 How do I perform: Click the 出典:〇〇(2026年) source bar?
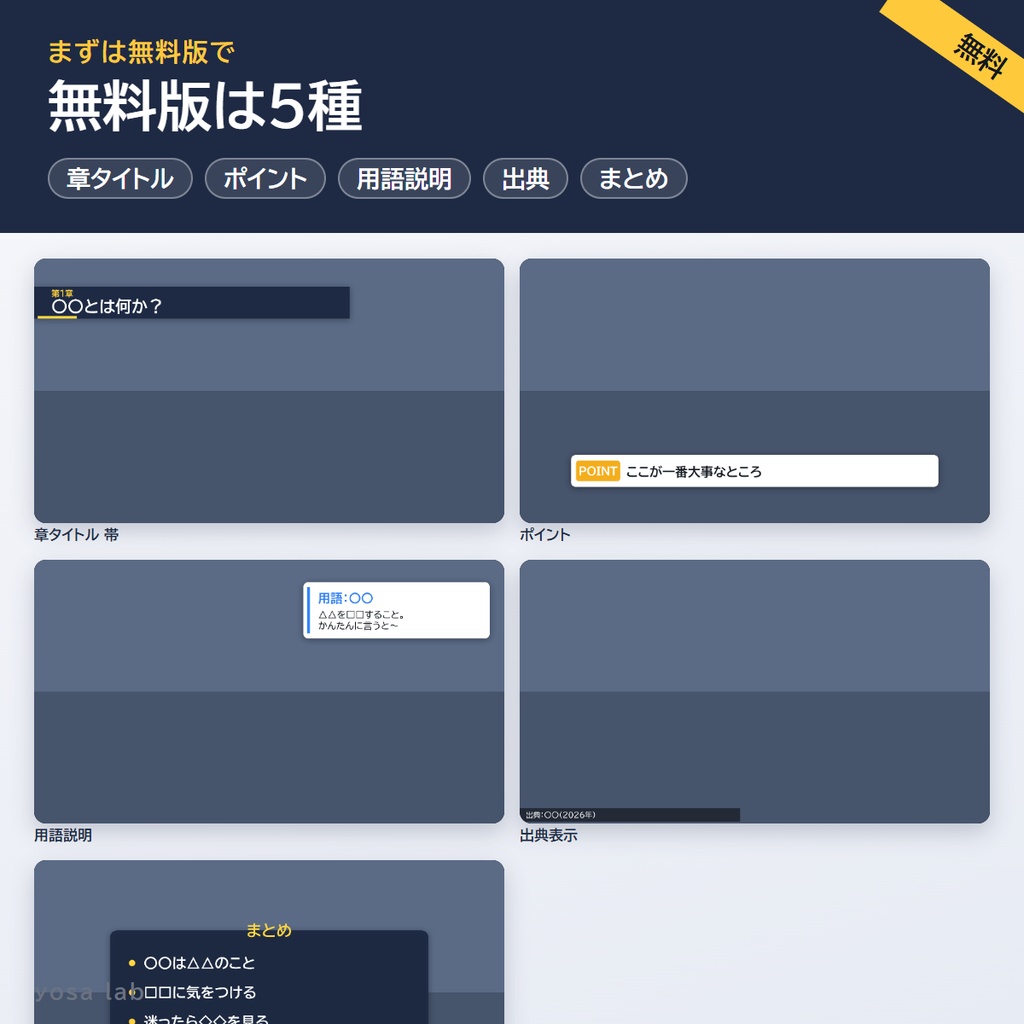point(630,815)
